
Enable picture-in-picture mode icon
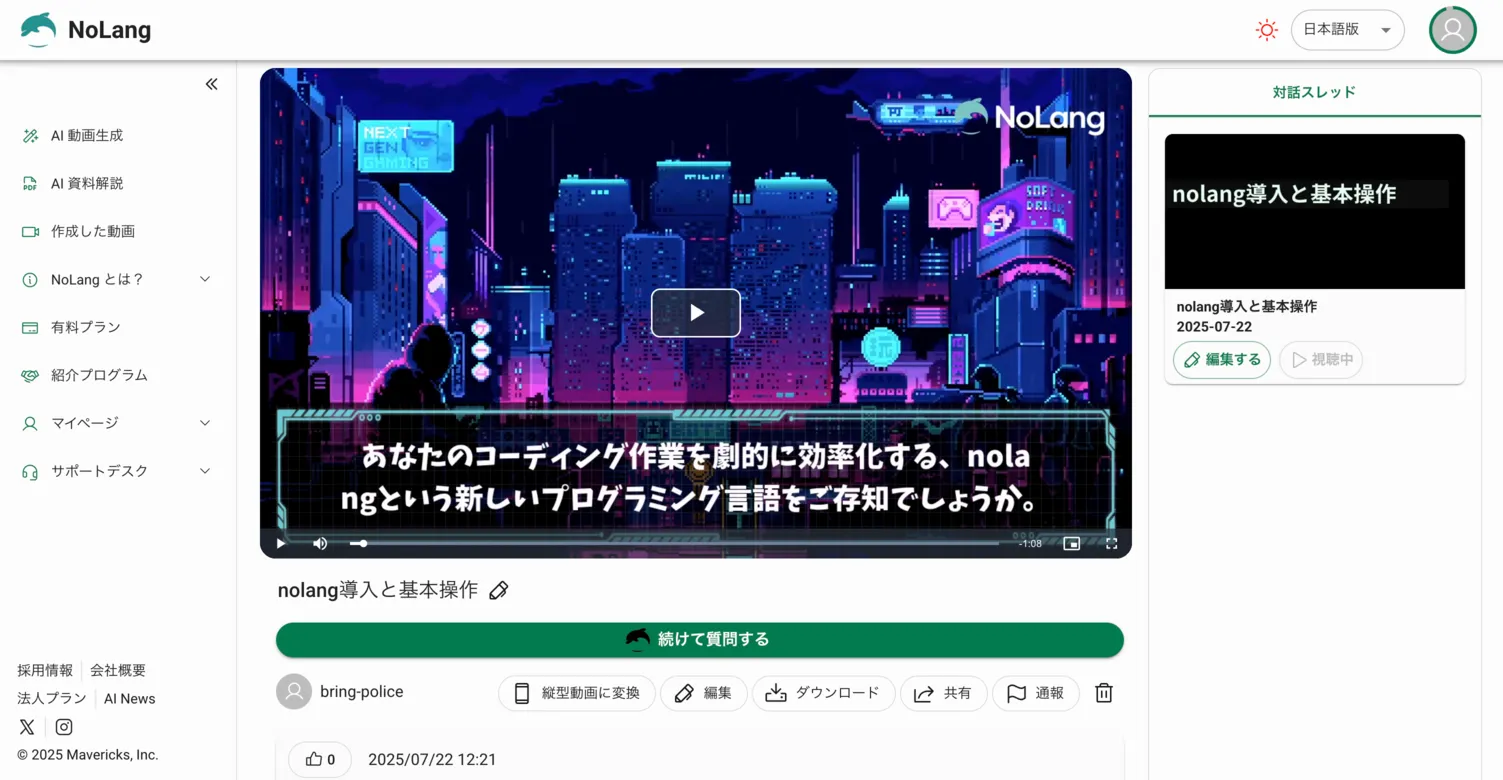pos(1071,544)
